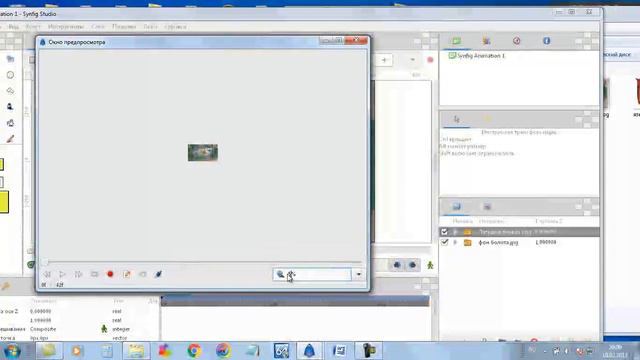Image resolution: width=640 pixels, height=360 pixels.
Task: Click the 0.000000 value in the parameters panel
Action: click(x=40, y=311)
